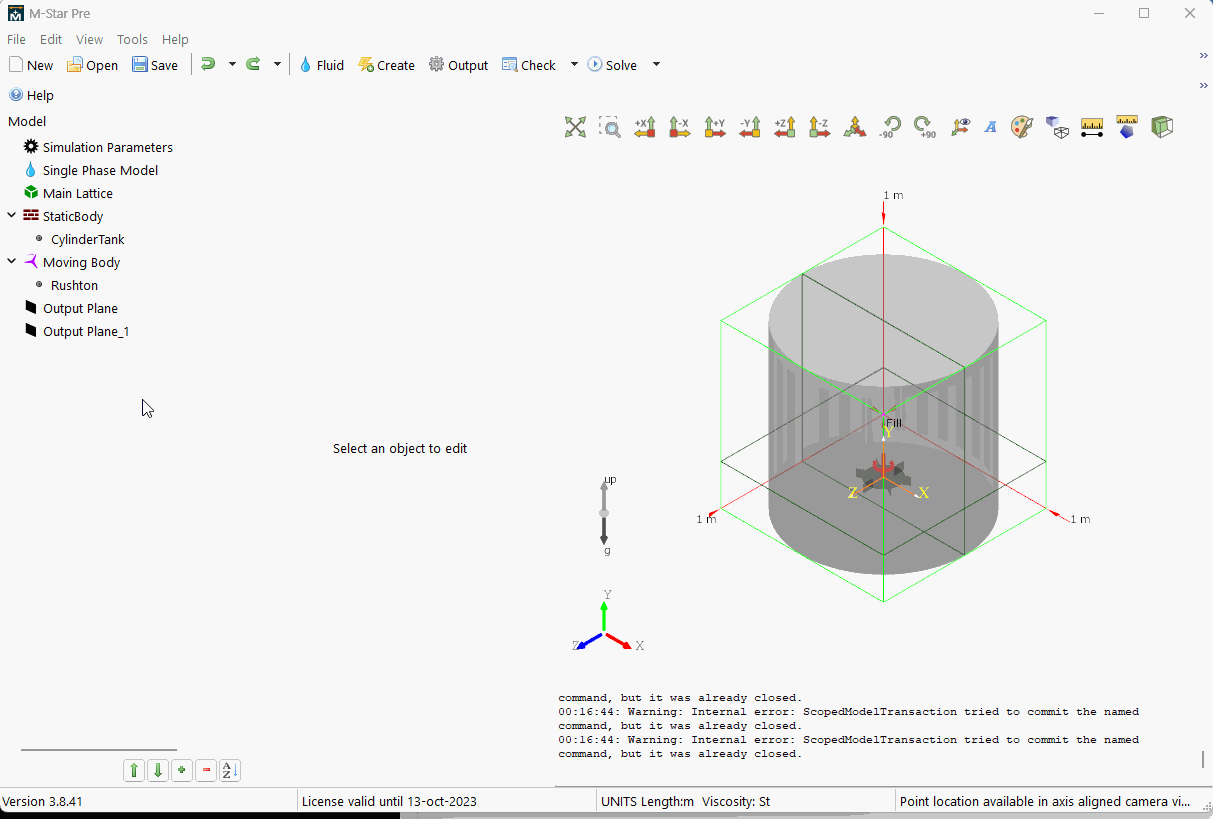Select the ruler with polygon measure tool
Screen dimensions: 1213x819
[1127, 127]
